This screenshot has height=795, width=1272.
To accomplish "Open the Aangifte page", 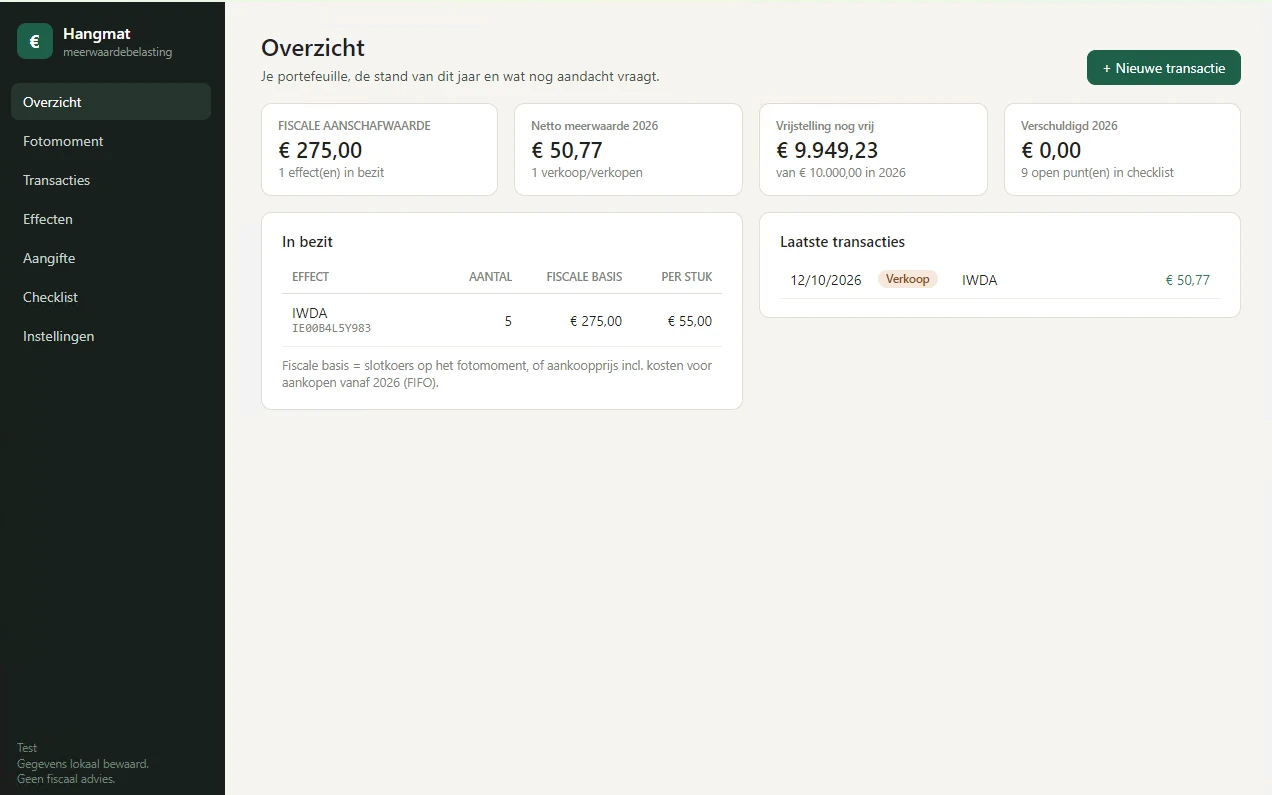I will 111,258.
